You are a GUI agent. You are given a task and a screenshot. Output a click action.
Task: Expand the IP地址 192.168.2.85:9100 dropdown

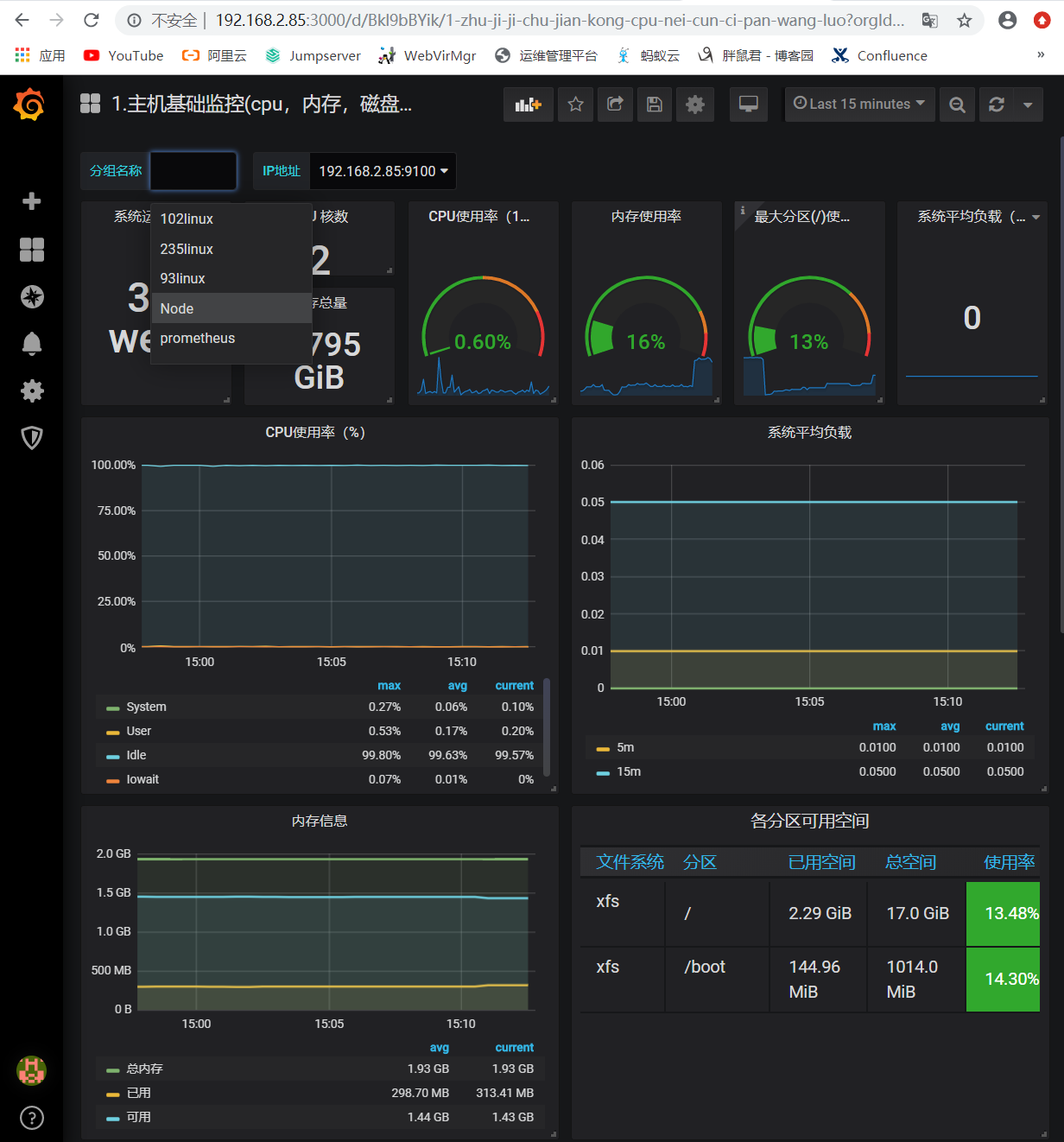pos(383,171)
